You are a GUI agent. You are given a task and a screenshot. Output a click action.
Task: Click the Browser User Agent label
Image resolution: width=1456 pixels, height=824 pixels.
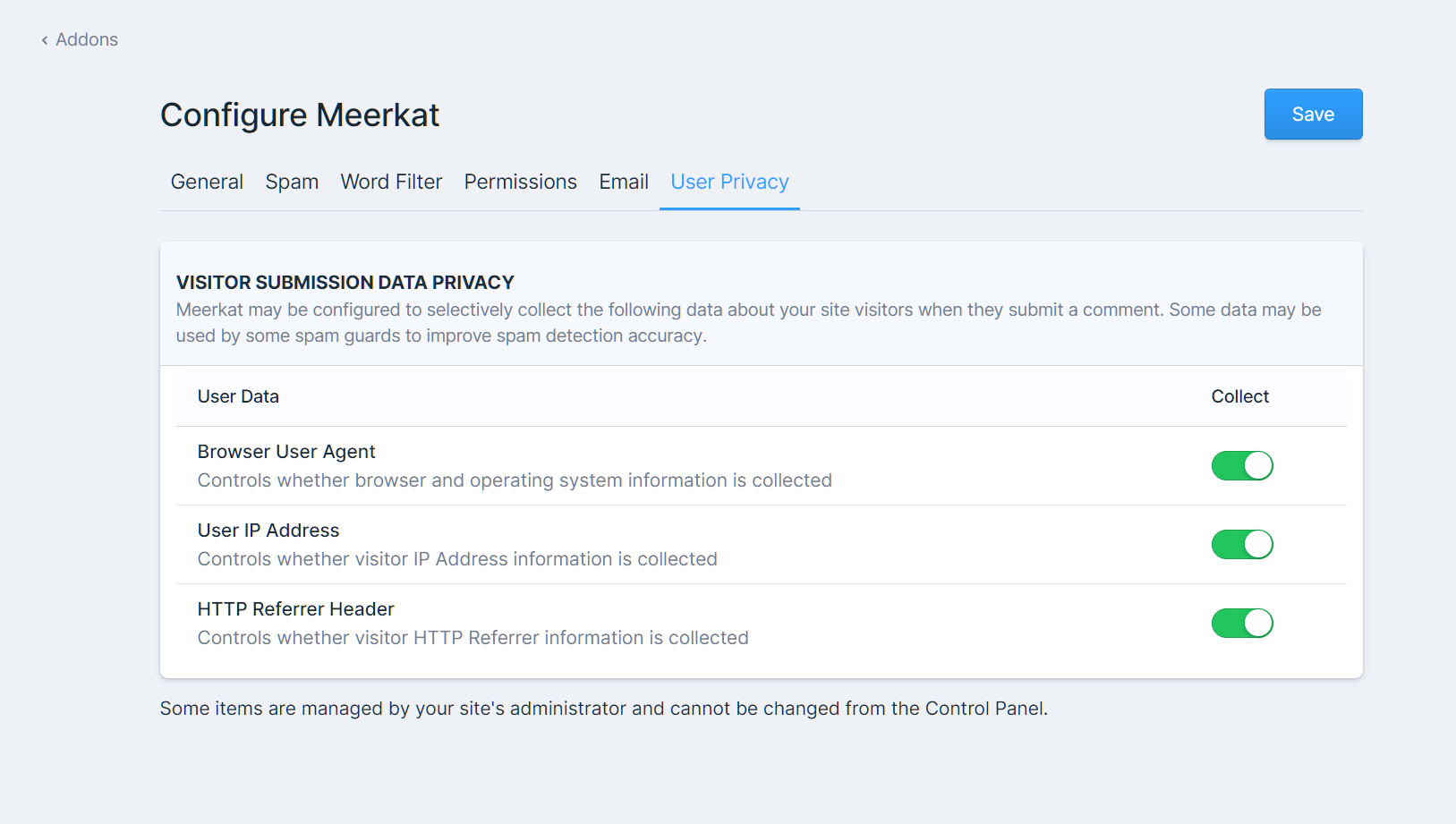click(x=286, y=452)
